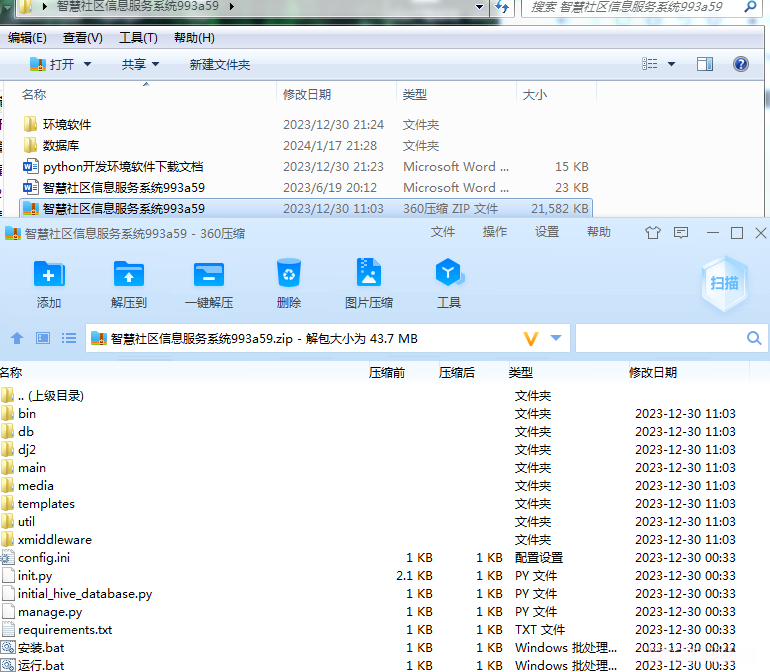
Task: Click the 打开 button in Explorer toolbar
Action: coord(52,64)
